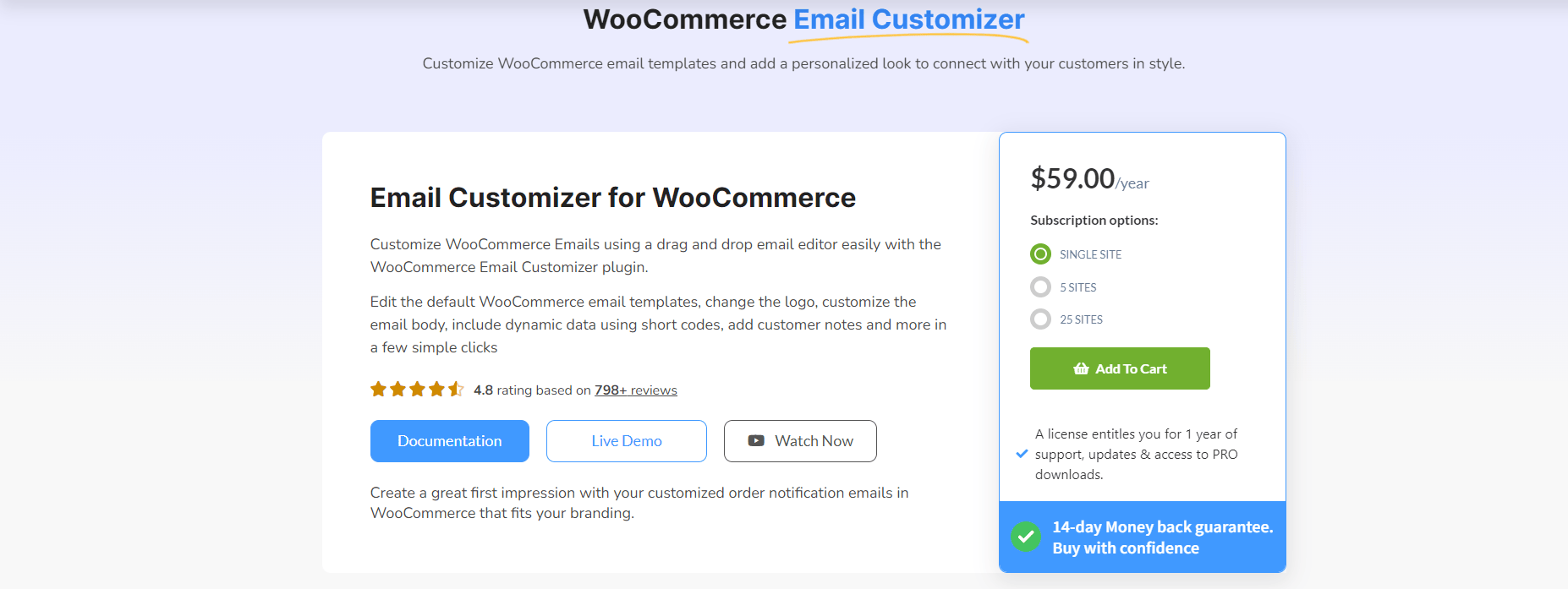Open the 798+ reviews link
Image resolution: width=1568 pixels, height=589 pixels.
(635, 390)
